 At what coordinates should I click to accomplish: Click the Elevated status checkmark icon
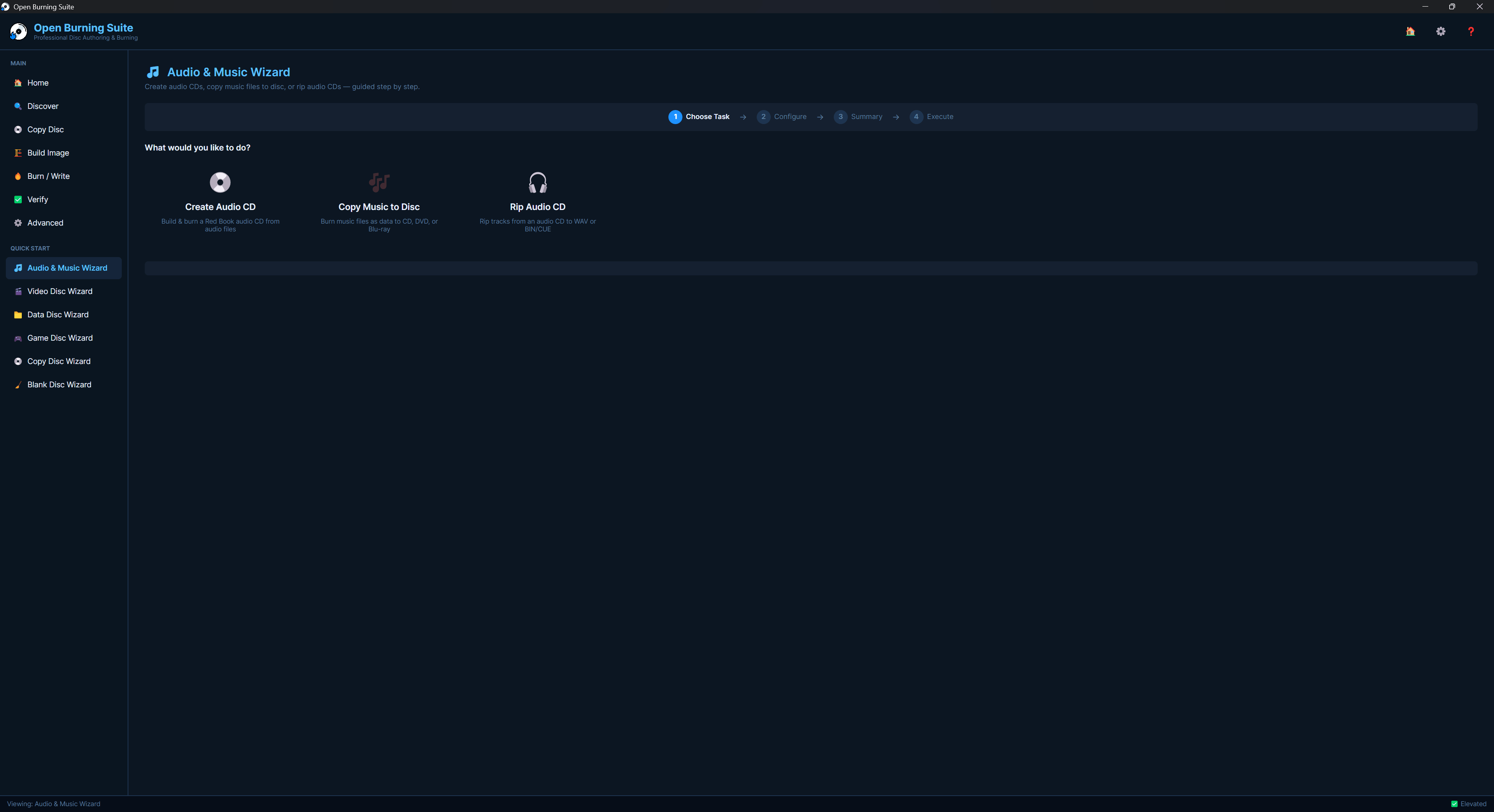point(1454,804)
